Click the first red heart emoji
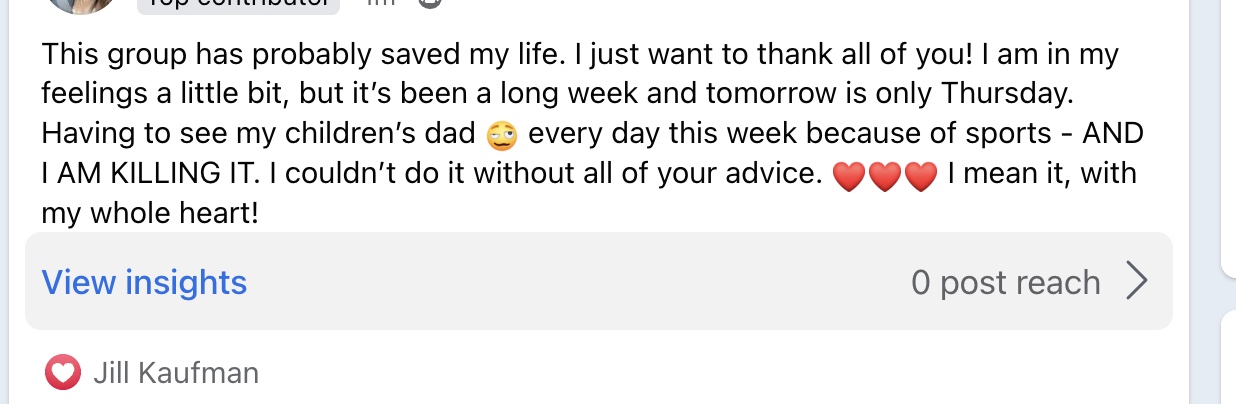Viewport: 1236px width, 404px height. pyautogui.click(x=847, y=177)
